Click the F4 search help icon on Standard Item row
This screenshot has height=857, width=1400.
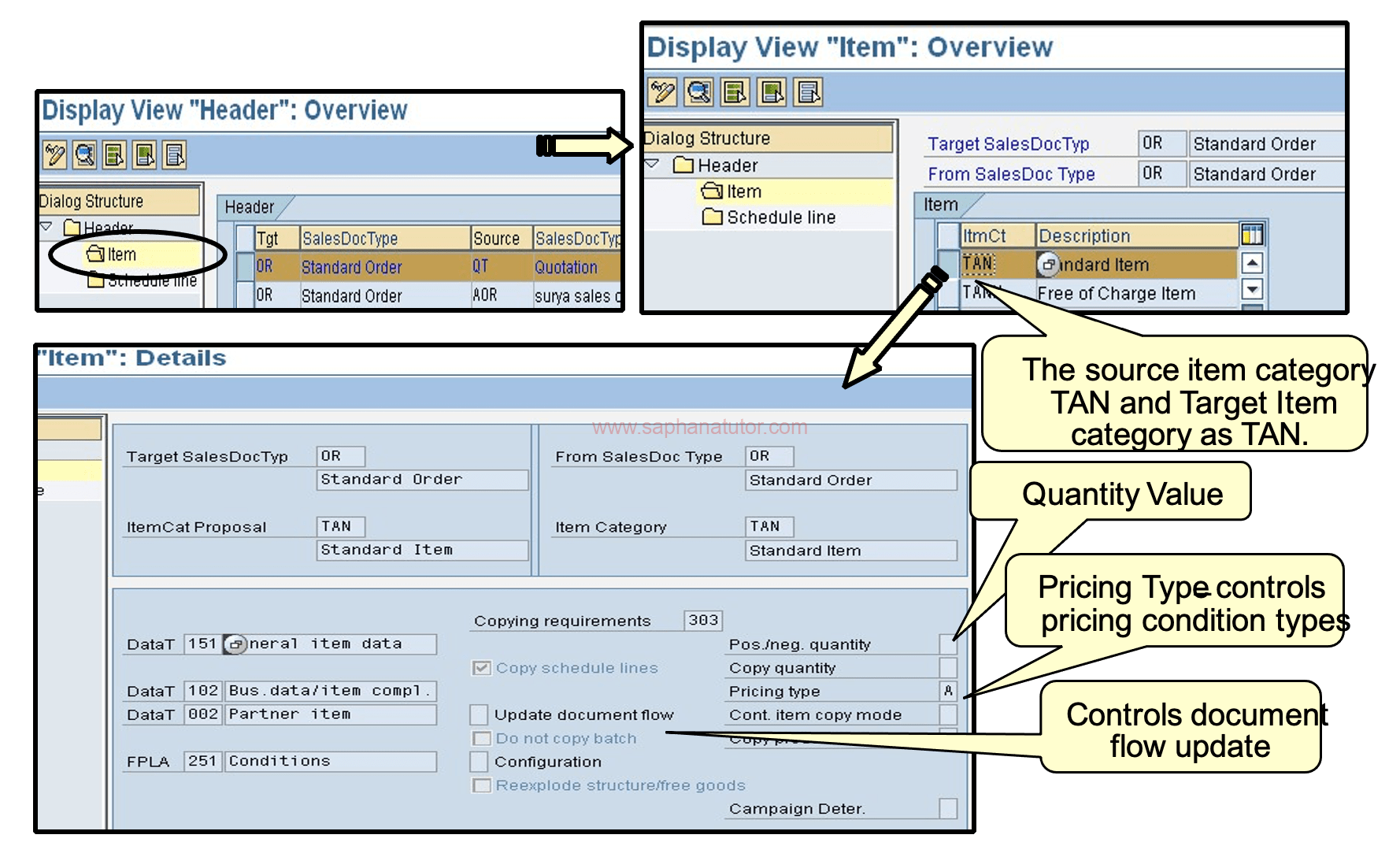(1048, 265)
